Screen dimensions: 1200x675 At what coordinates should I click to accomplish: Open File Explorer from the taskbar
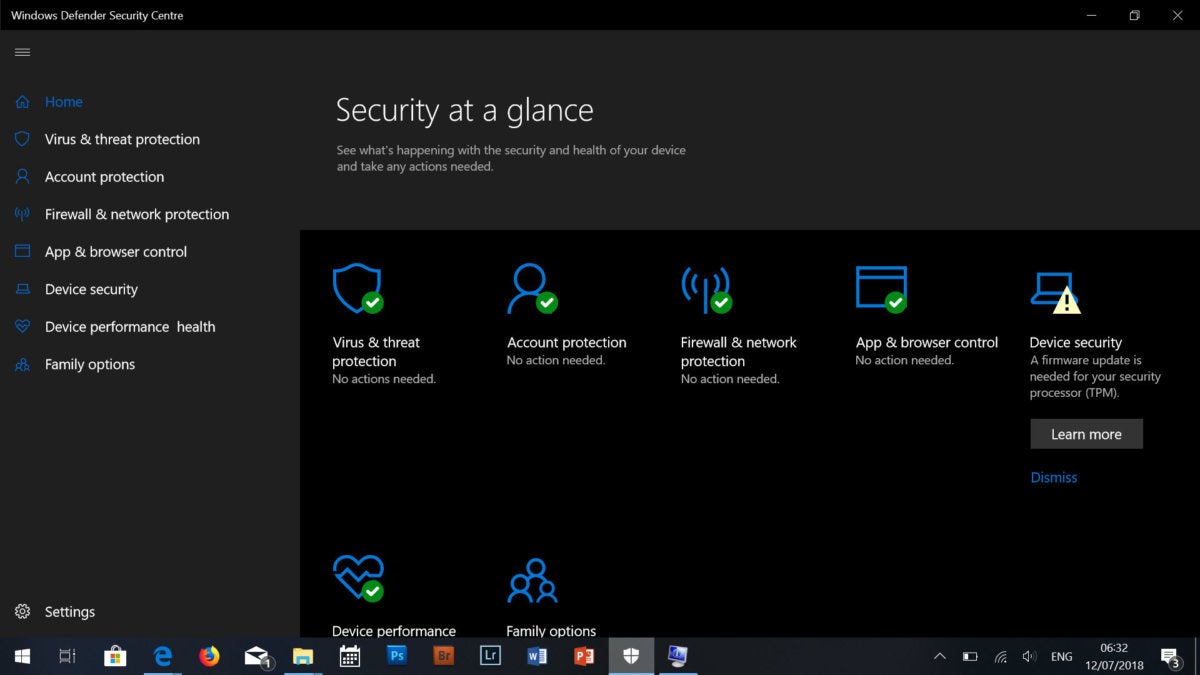coord(303,656)
